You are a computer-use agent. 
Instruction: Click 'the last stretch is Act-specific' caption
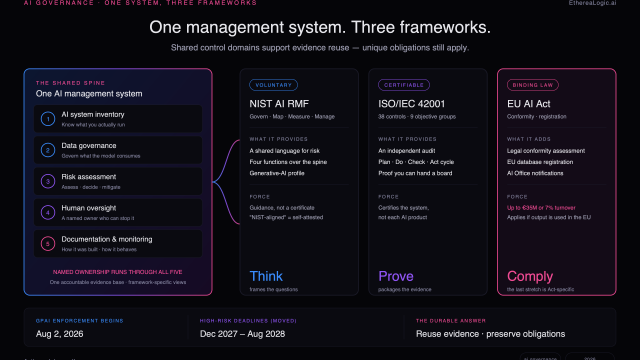(x=540, y=289)
